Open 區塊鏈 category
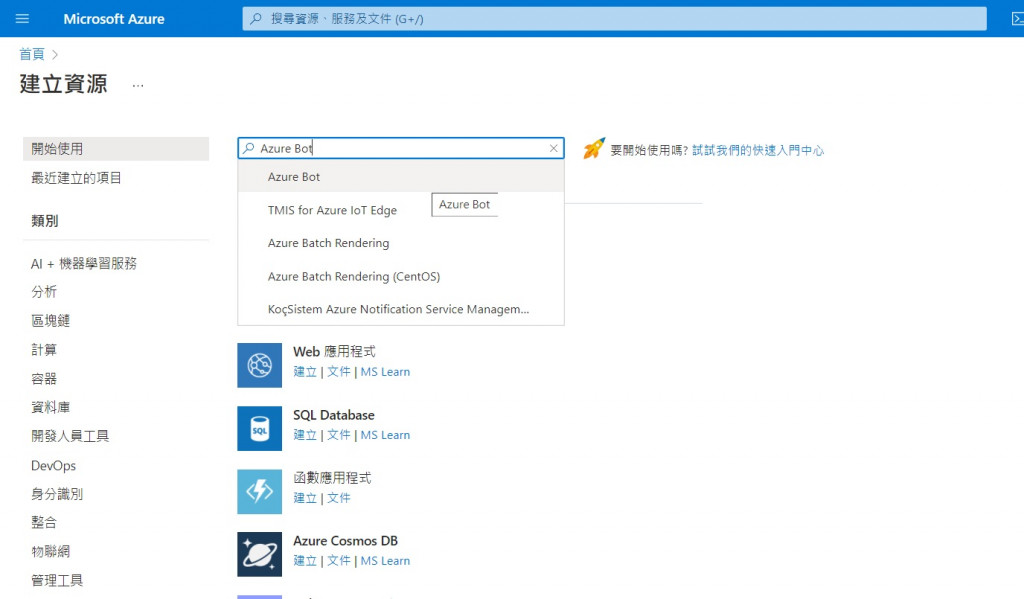The width and height of the screenshot is (1024, 599). tap(50, 321)
